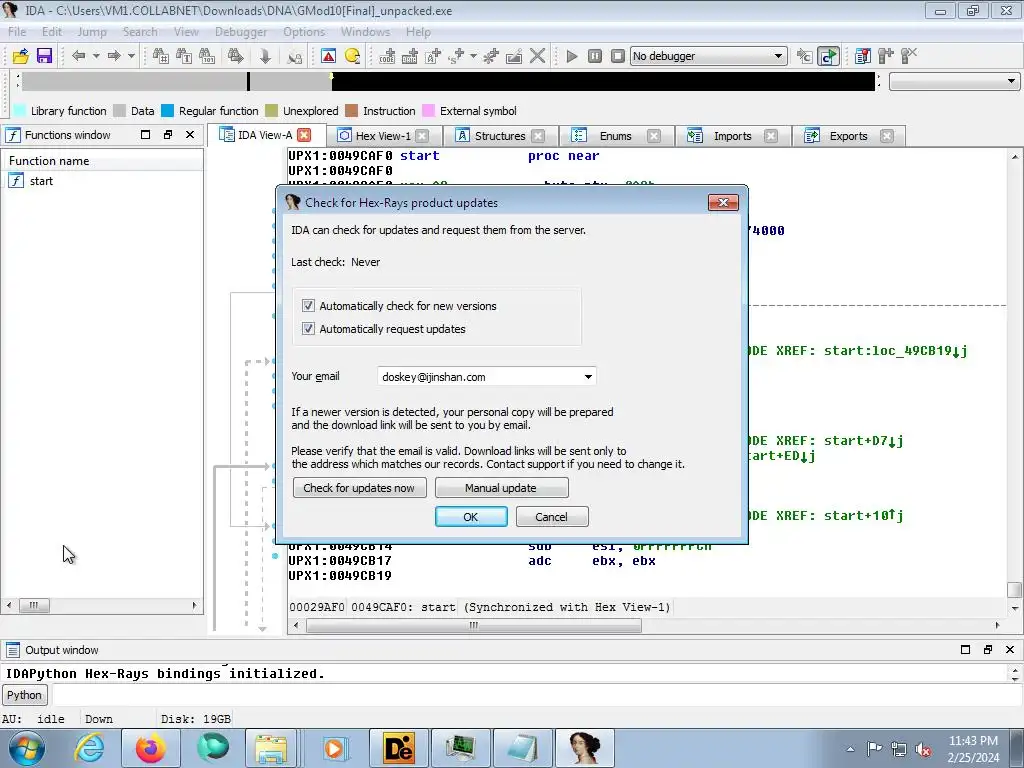Click the breakpoint list toolbar icon
The image size is (1024, 768).
tap(863, 56)
